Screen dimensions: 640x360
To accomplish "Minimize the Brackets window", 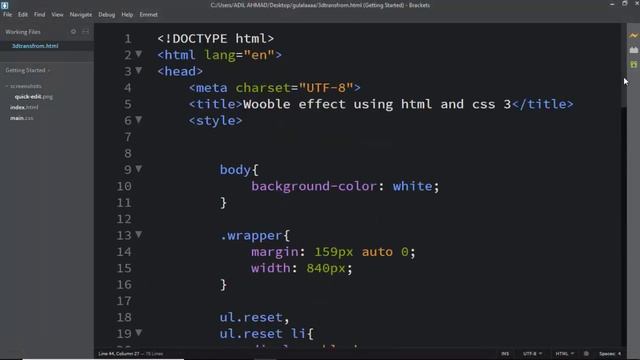I will tap(611, 4).
